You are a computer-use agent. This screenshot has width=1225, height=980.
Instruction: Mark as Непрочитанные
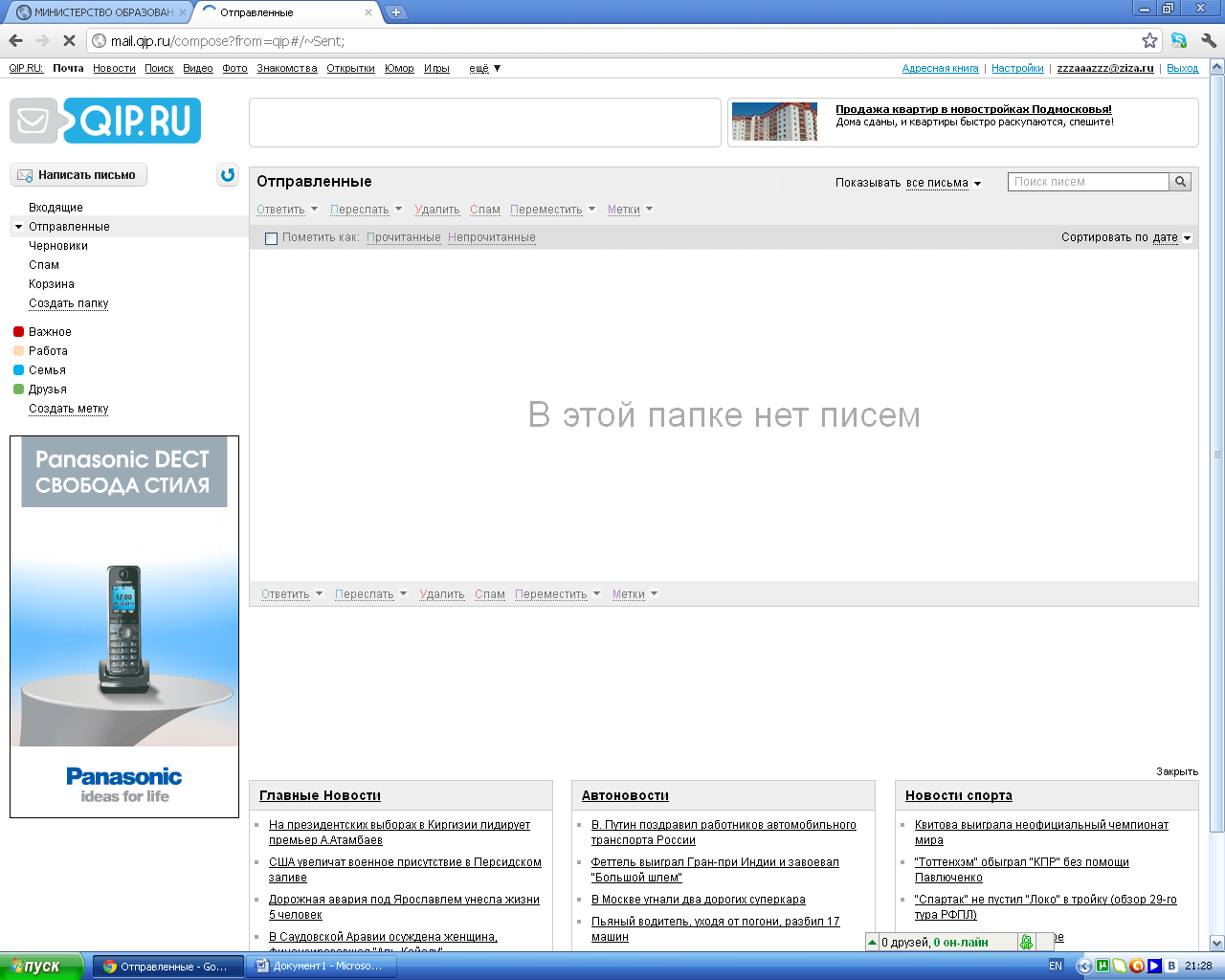click(492, 237)
